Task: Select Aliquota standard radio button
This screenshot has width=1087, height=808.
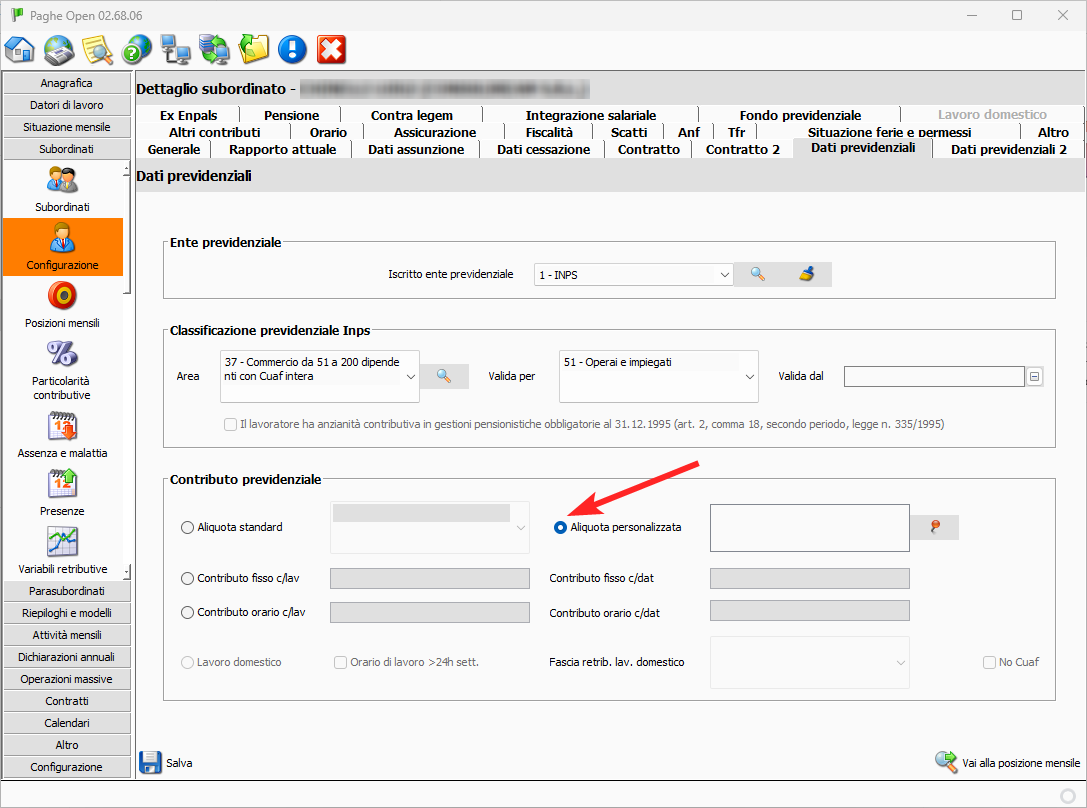Action: [x=188, y=527]
